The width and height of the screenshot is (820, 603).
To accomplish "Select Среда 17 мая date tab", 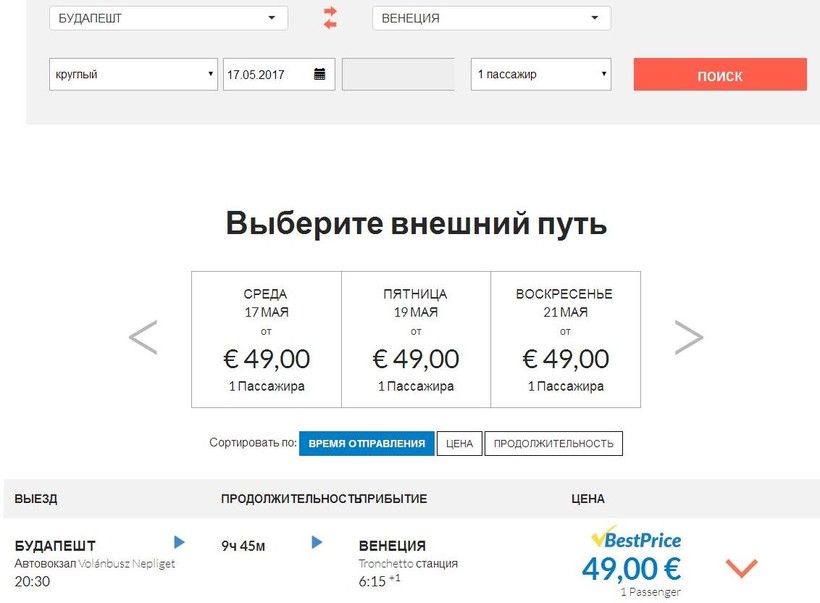I will point(265,340).
